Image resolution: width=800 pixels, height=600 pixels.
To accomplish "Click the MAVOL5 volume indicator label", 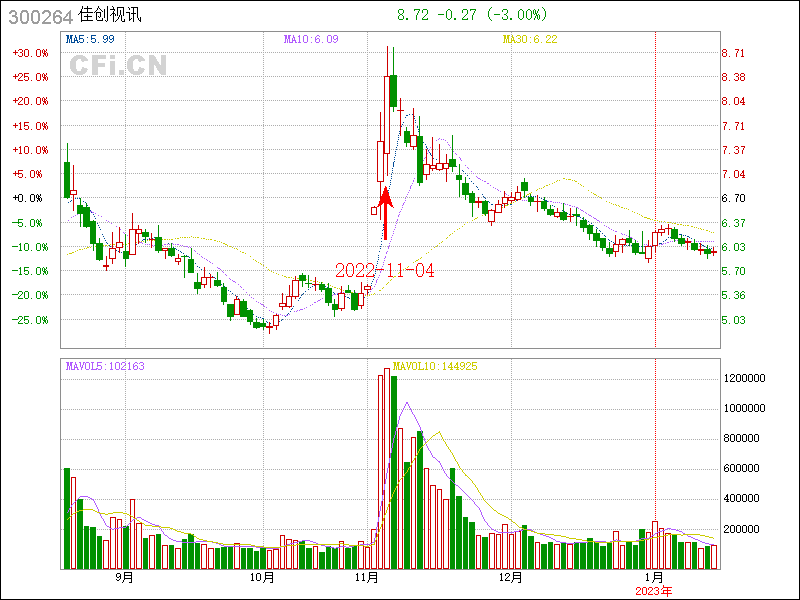I will pos(105,366).
